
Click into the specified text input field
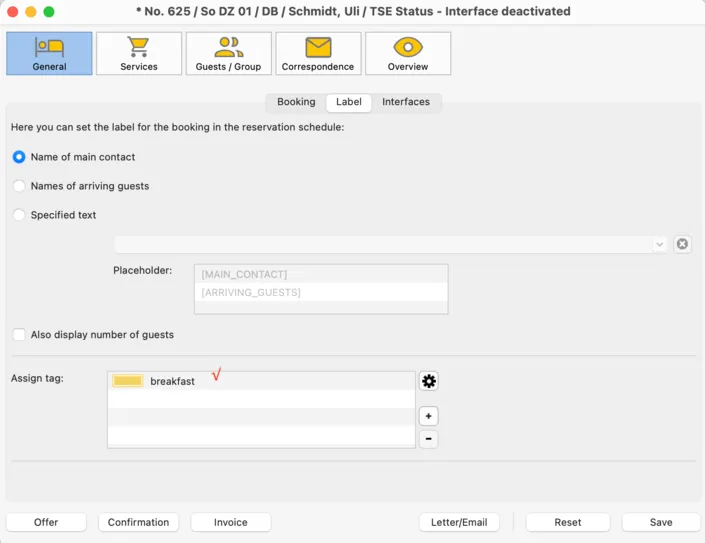coord(383,245)
